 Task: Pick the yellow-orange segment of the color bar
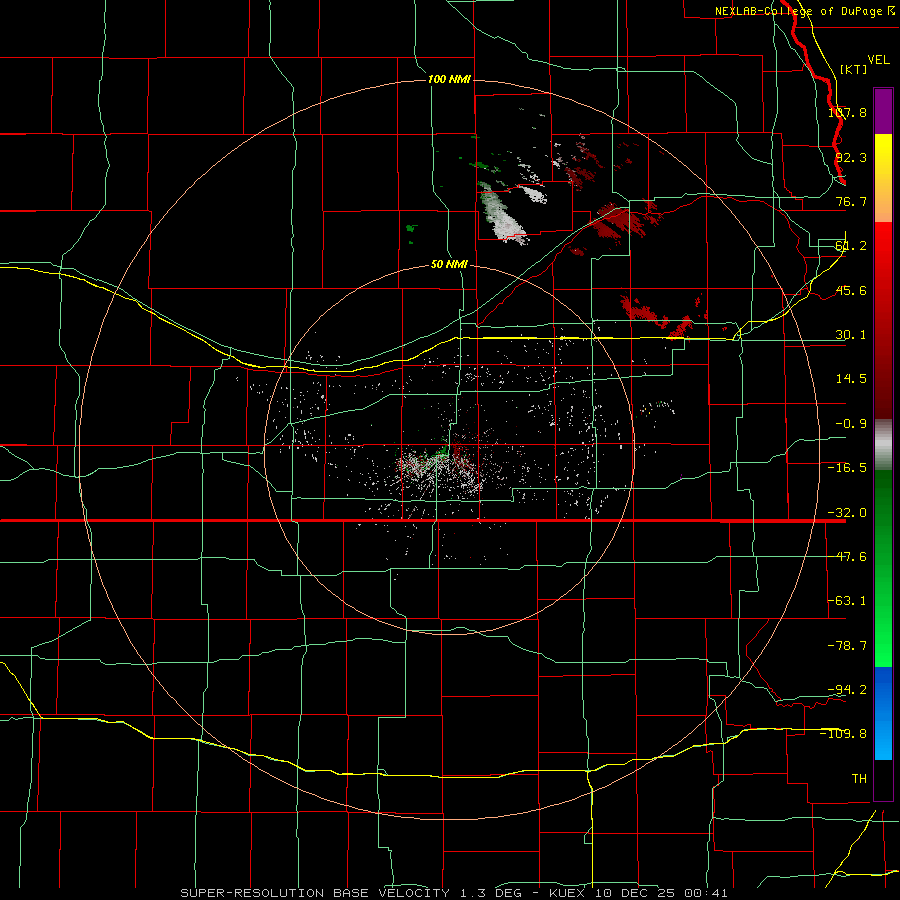tap(883, 178)
